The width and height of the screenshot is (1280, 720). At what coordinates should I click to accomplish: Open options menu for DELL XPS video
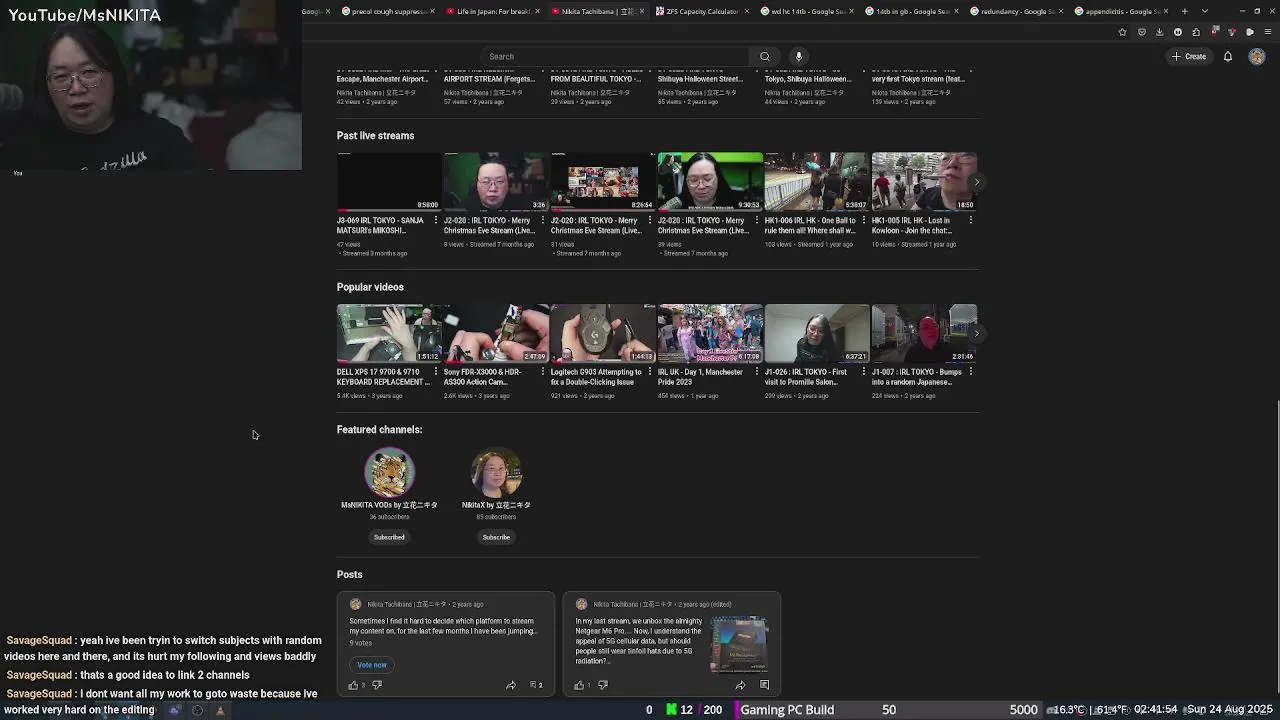[436, 372]
